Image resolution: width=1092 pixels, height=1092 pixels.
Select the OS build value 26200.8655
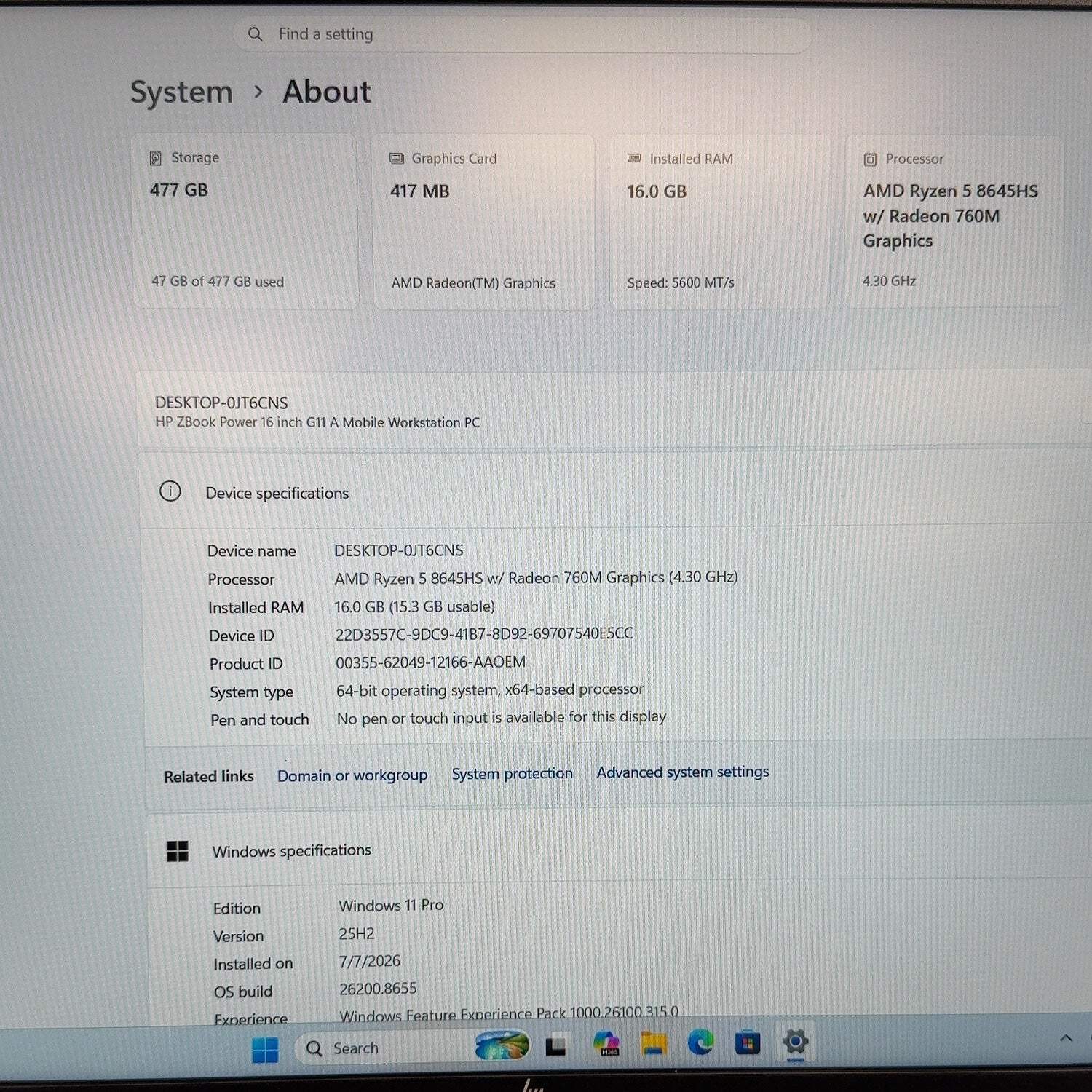pos(378,989)
